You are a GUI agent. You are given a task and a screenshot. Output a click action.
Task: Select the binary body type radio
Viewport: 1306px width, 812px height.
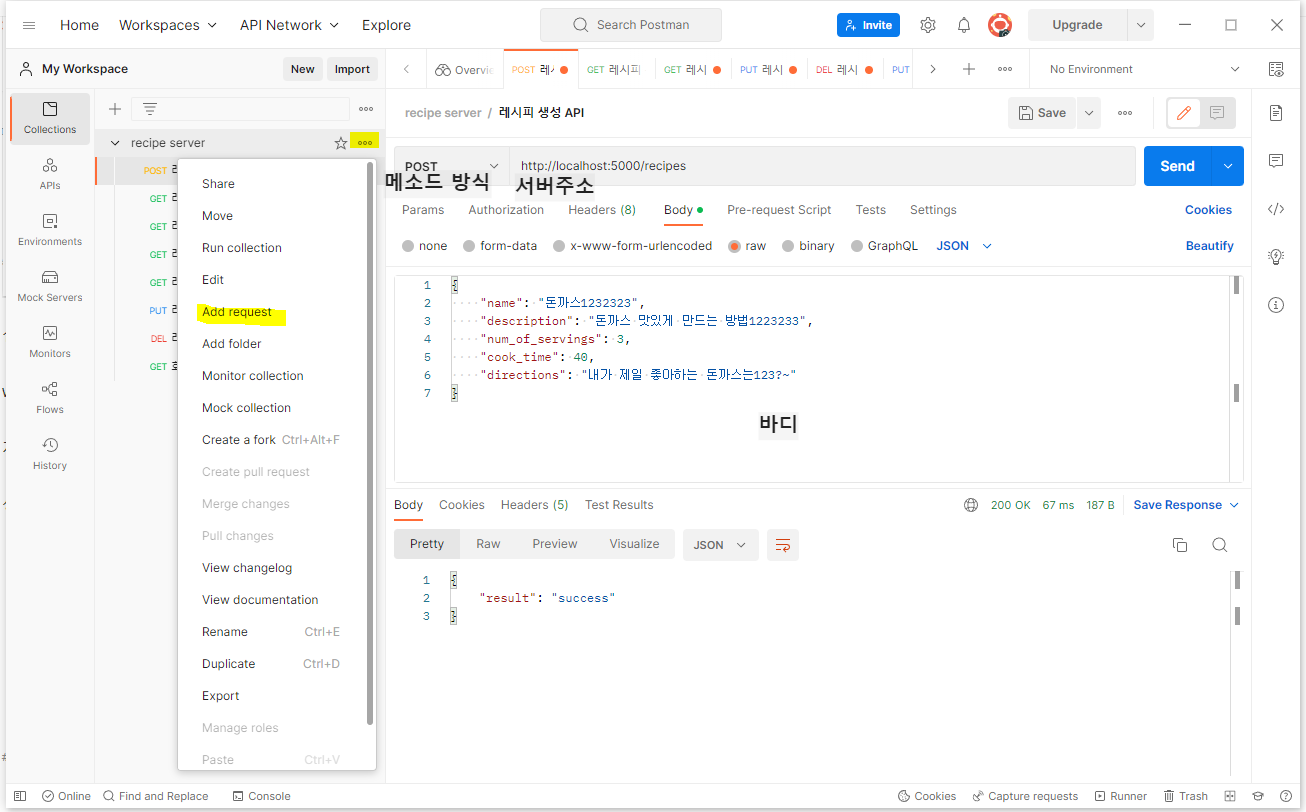click(x=788, y=246)
